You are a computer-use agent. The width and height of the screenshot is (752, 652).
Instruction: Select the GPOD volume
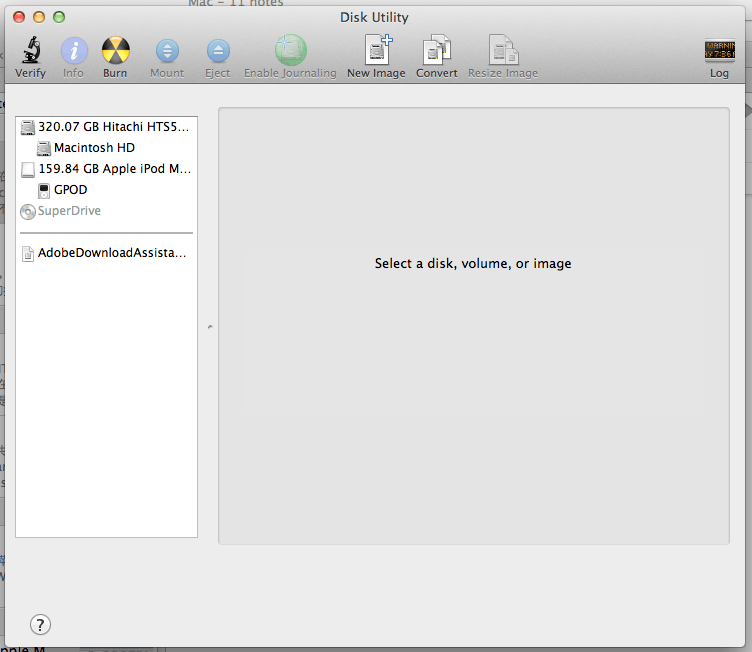pyautogui.click(x=70, y=190)
